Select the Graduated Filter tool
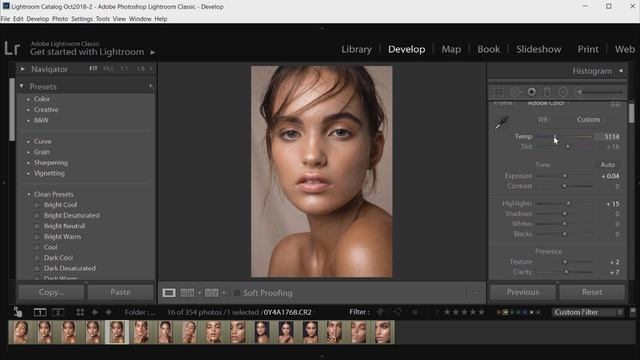 [547, 92]
